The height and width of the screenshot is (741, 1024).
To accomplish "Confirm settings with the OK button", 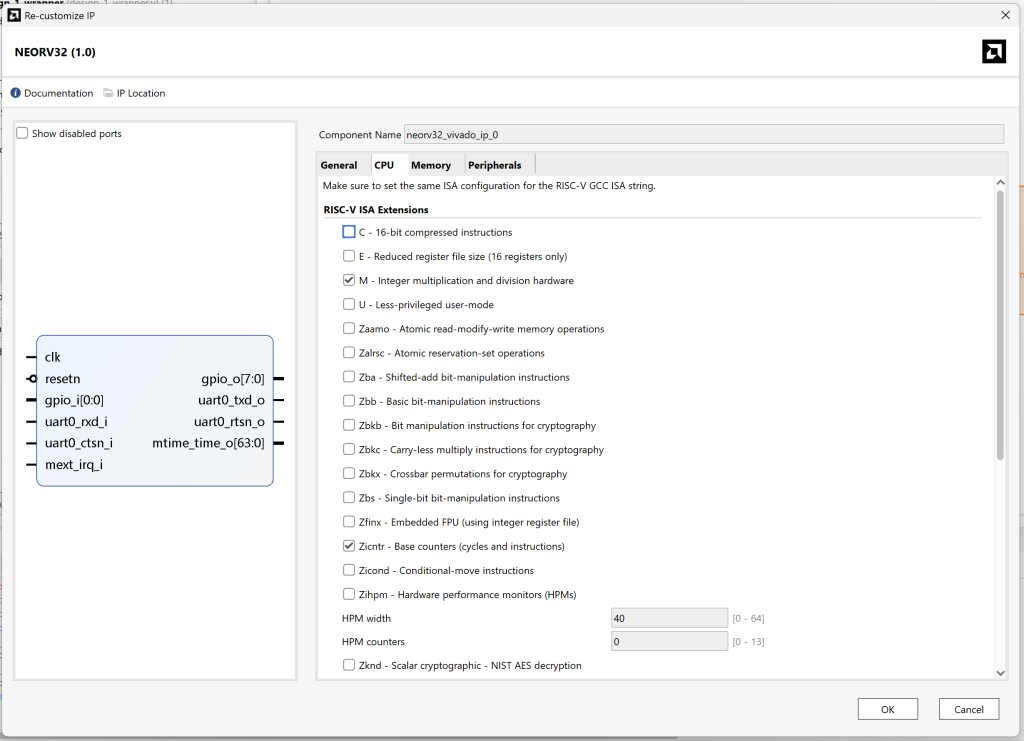I will click(888, 709).
